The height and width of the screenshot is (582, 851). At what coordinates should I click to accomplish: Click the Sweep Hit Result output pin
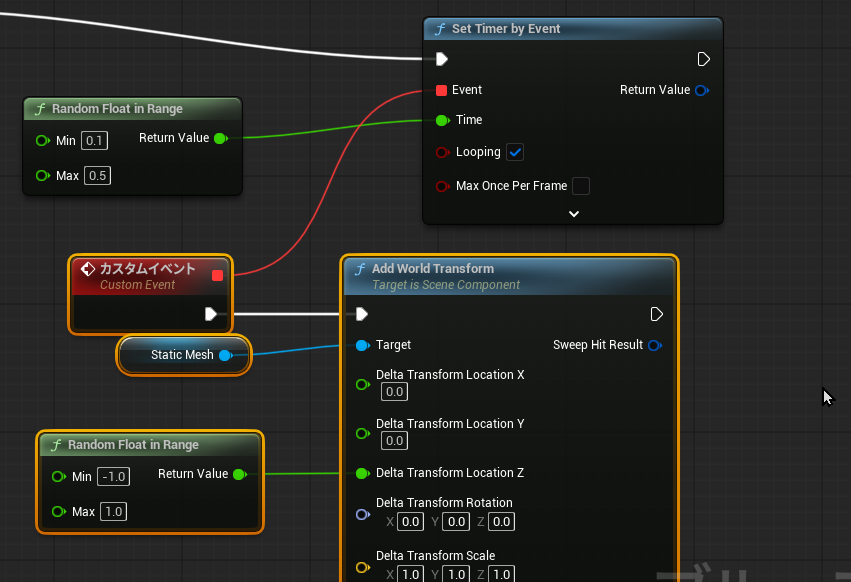pos(654,345)
